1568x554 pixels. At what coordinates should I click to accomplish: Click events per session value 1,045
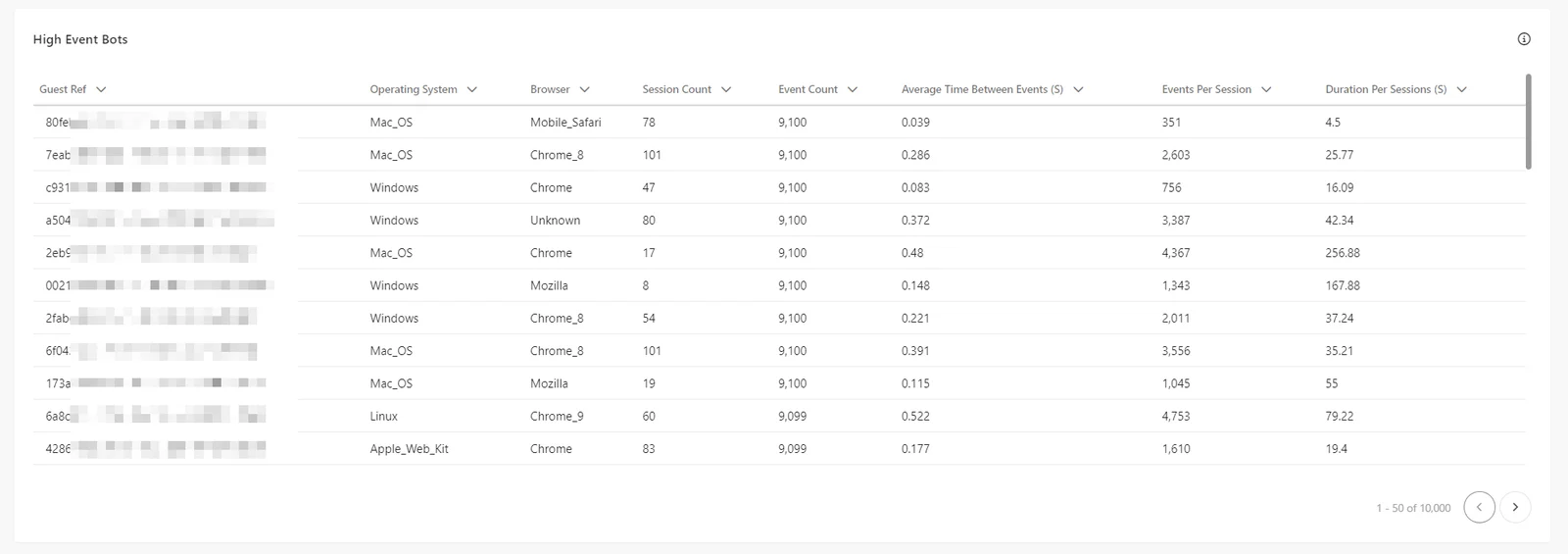(x=1176, y=383)
